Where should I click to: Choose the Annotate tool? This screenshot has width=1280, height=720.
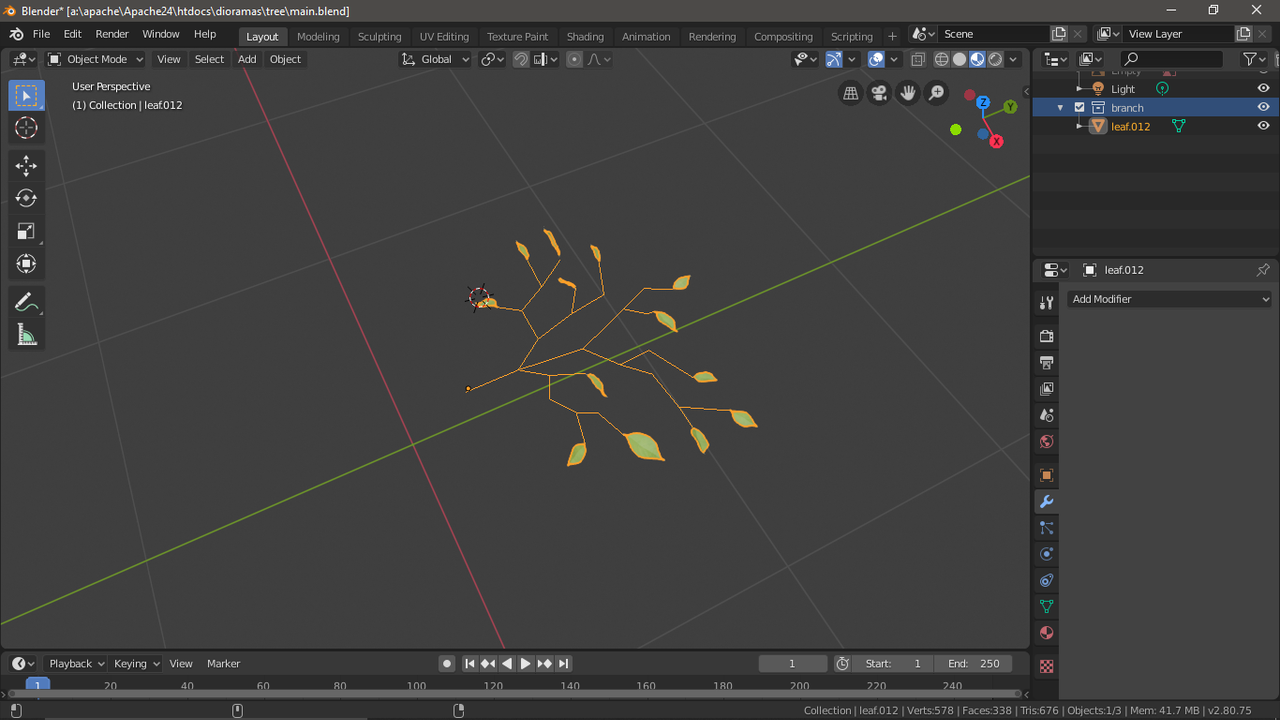pyautogui.click(x=26, y=301)
